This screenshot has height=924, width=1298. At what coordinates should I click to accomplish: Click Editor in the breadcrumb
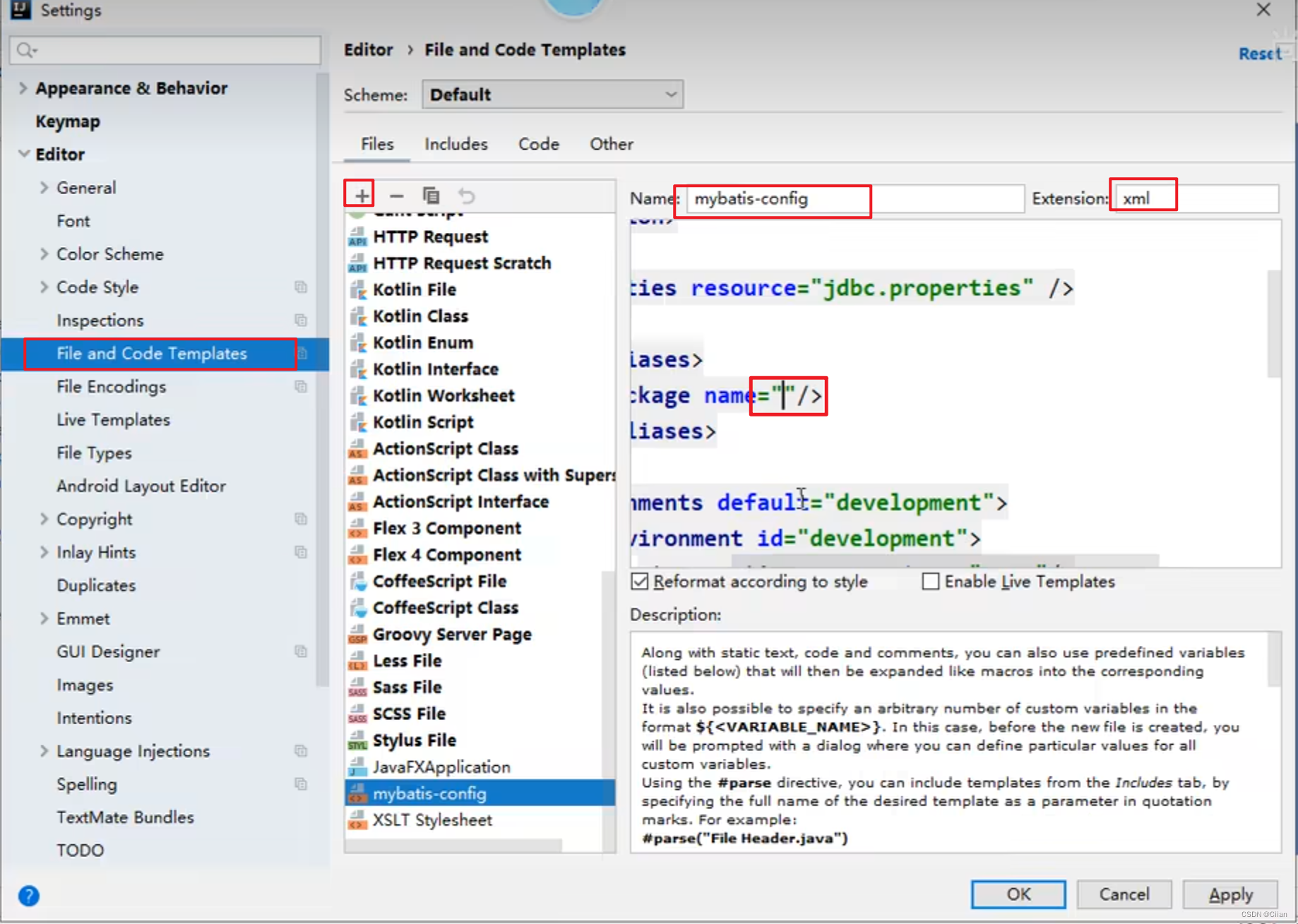[368, 50]
